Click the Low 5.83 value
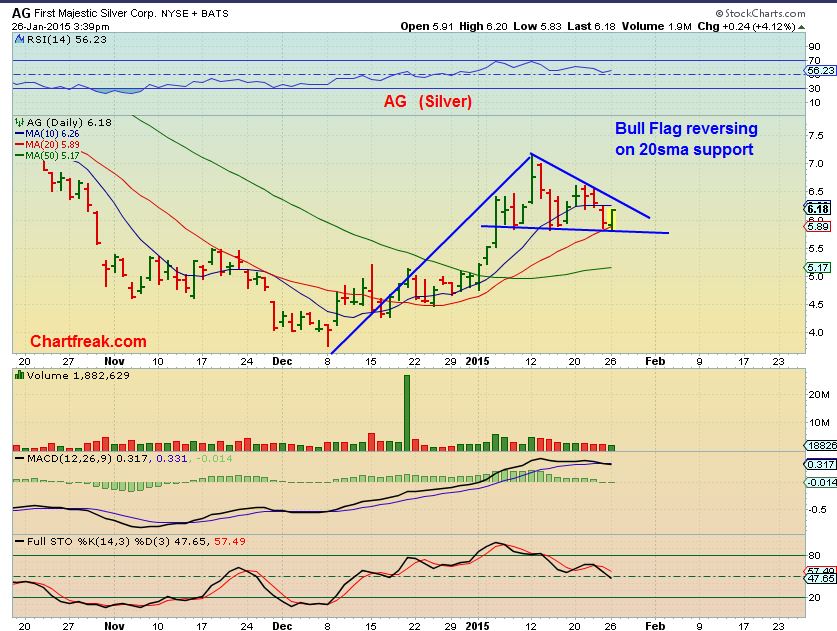The image size is (837, 631). 538,26
